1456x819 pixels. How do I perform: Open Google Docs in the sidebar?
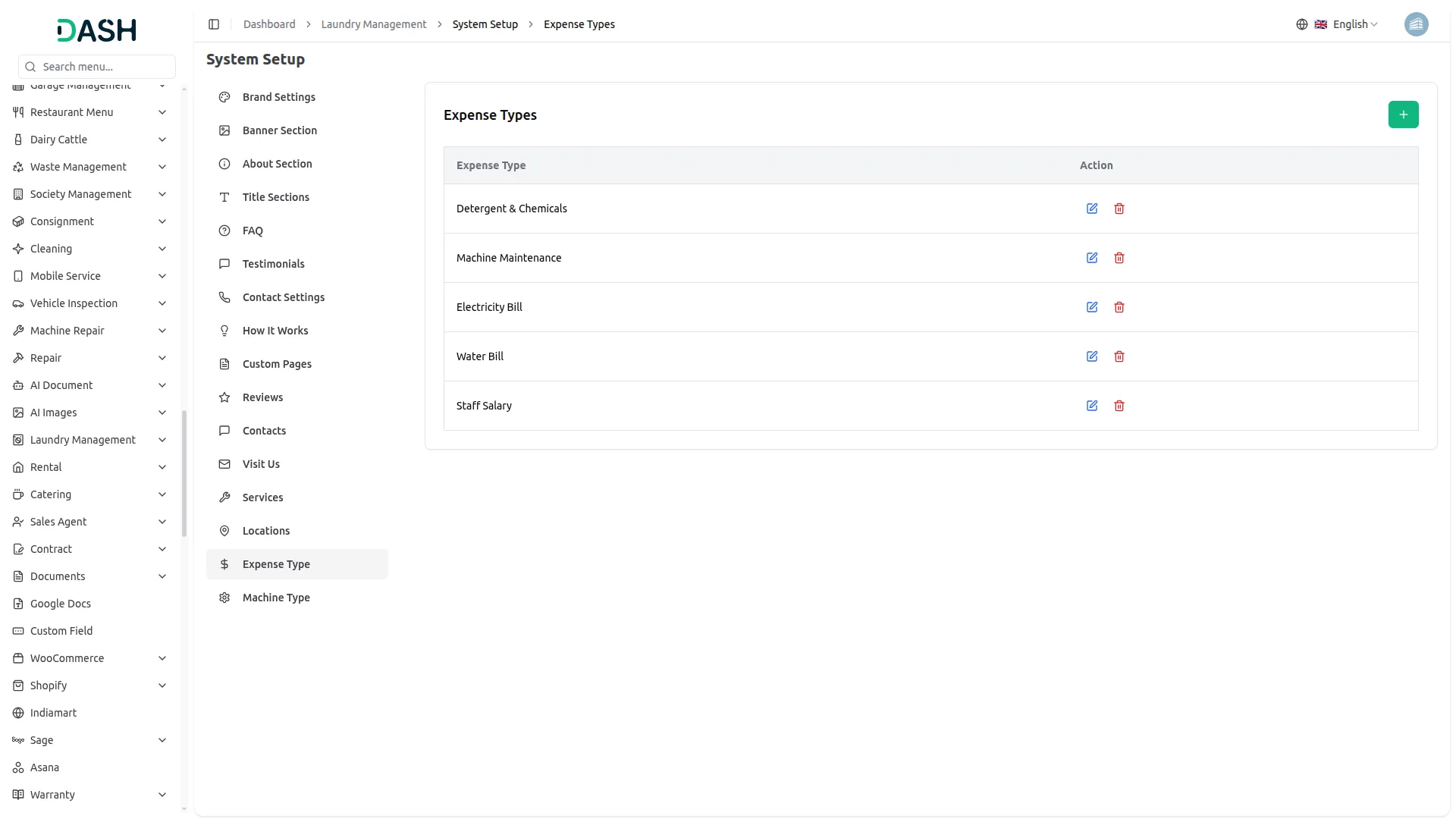point(90,604)
